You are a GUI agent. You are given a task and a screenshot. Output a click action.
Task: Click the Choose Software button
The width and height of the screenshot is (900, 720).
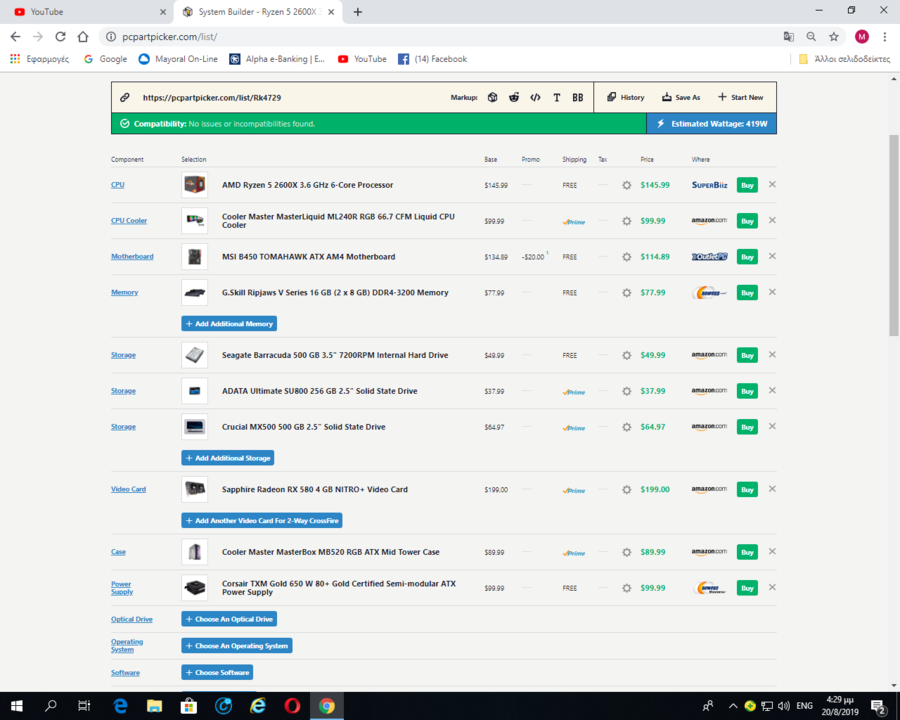(217, 672)
